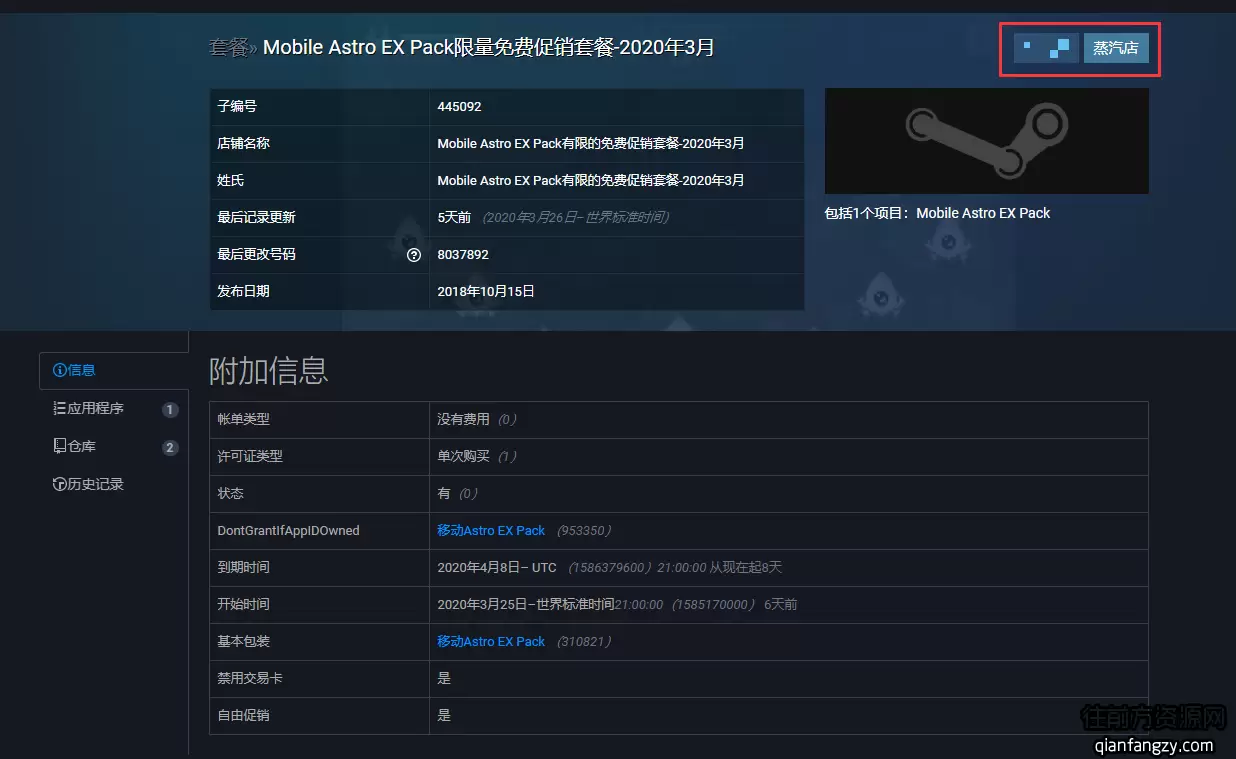Click the app ID 953350 text

(x=584, y=530)
